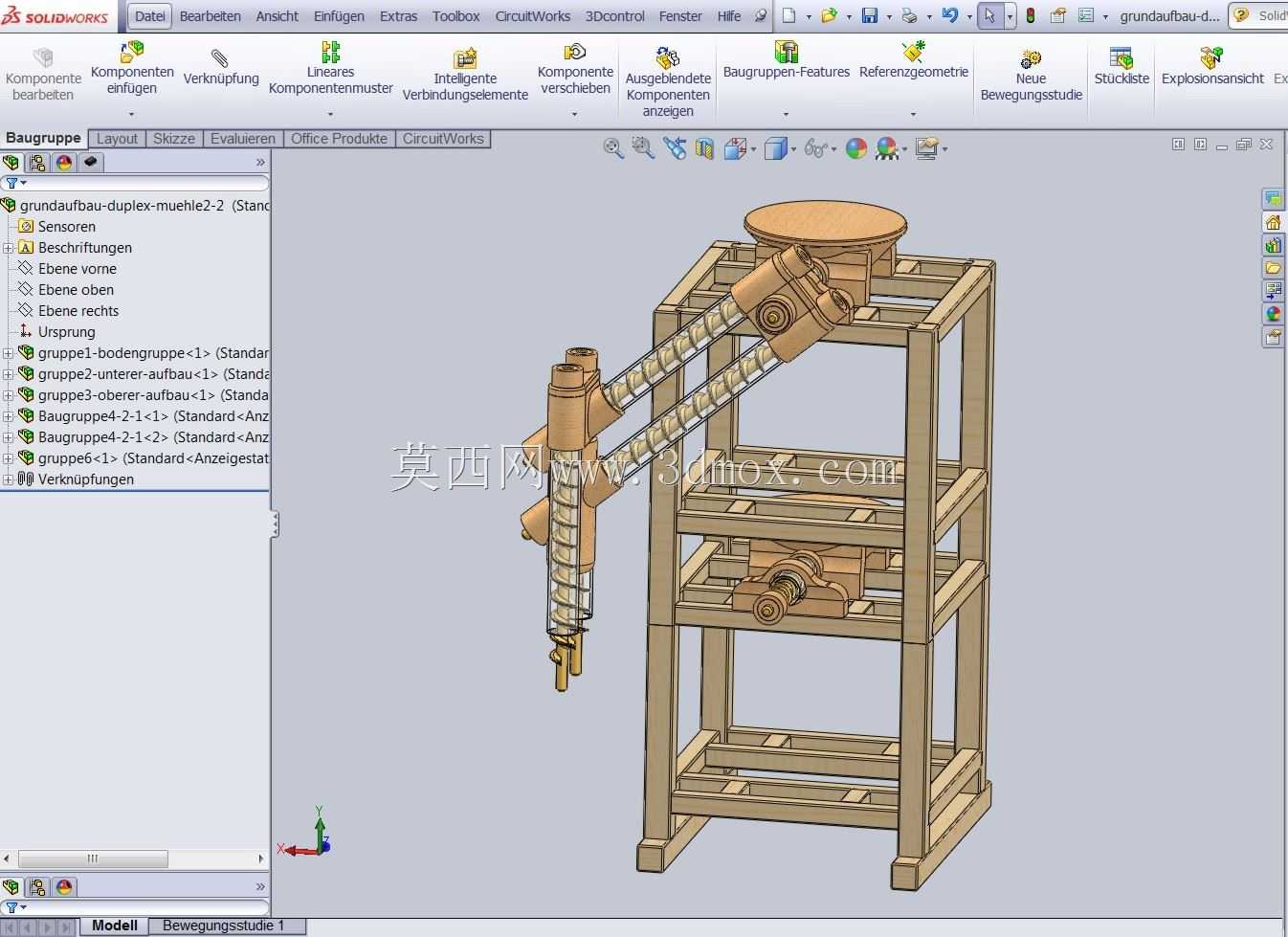
Task: Expand the manager tabs chevron
Action: coord(260,163)
